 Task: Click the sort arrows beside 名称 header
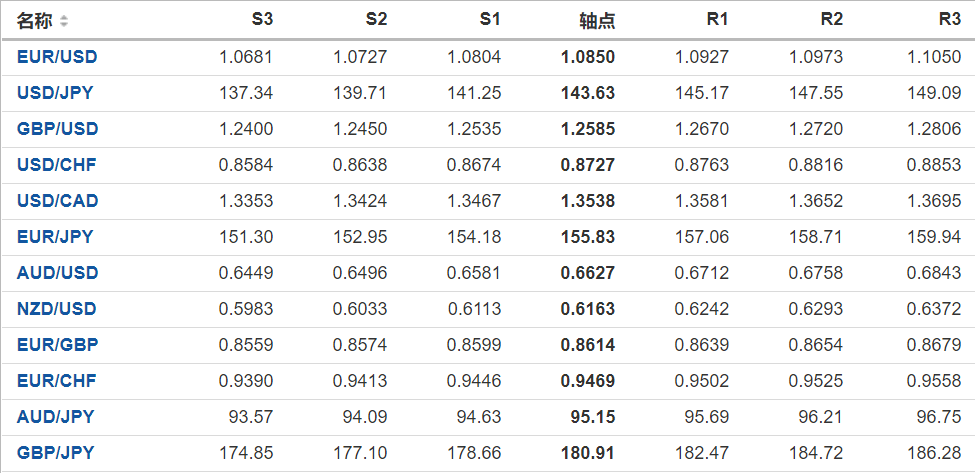click(x=64, y=21)
